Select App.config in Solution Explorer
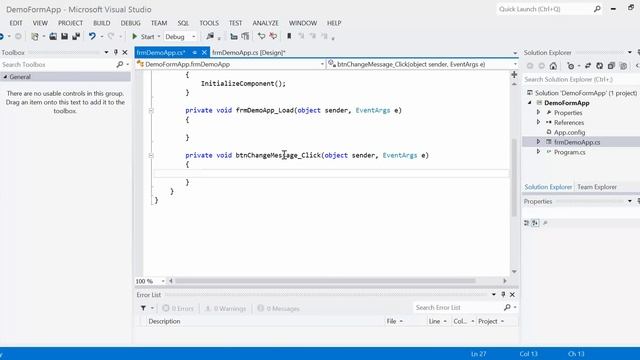This screenshot has width=640, height=360. pos(569,133)
